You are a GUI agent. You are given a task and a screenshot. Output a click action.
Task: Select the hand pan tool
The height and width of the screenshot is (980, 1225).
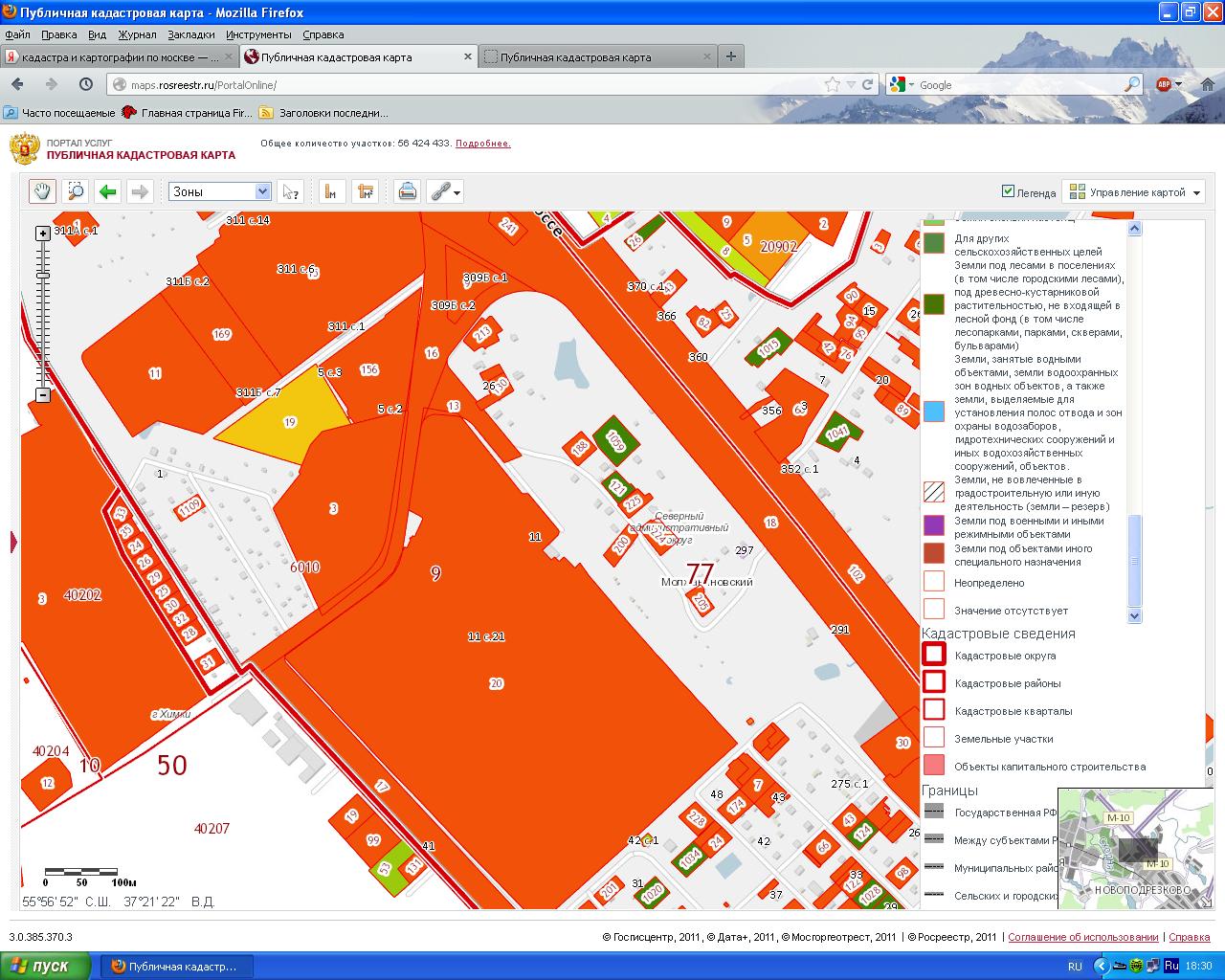42,191
